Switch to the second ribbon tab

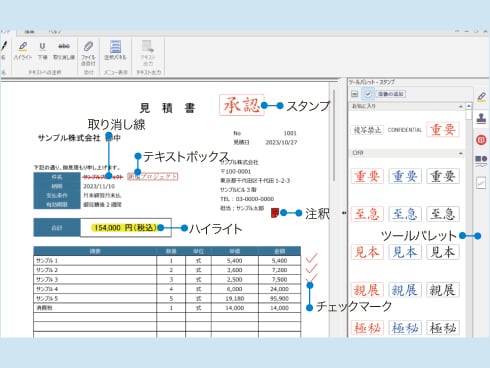pyautogui.click(x=29, y=32)
